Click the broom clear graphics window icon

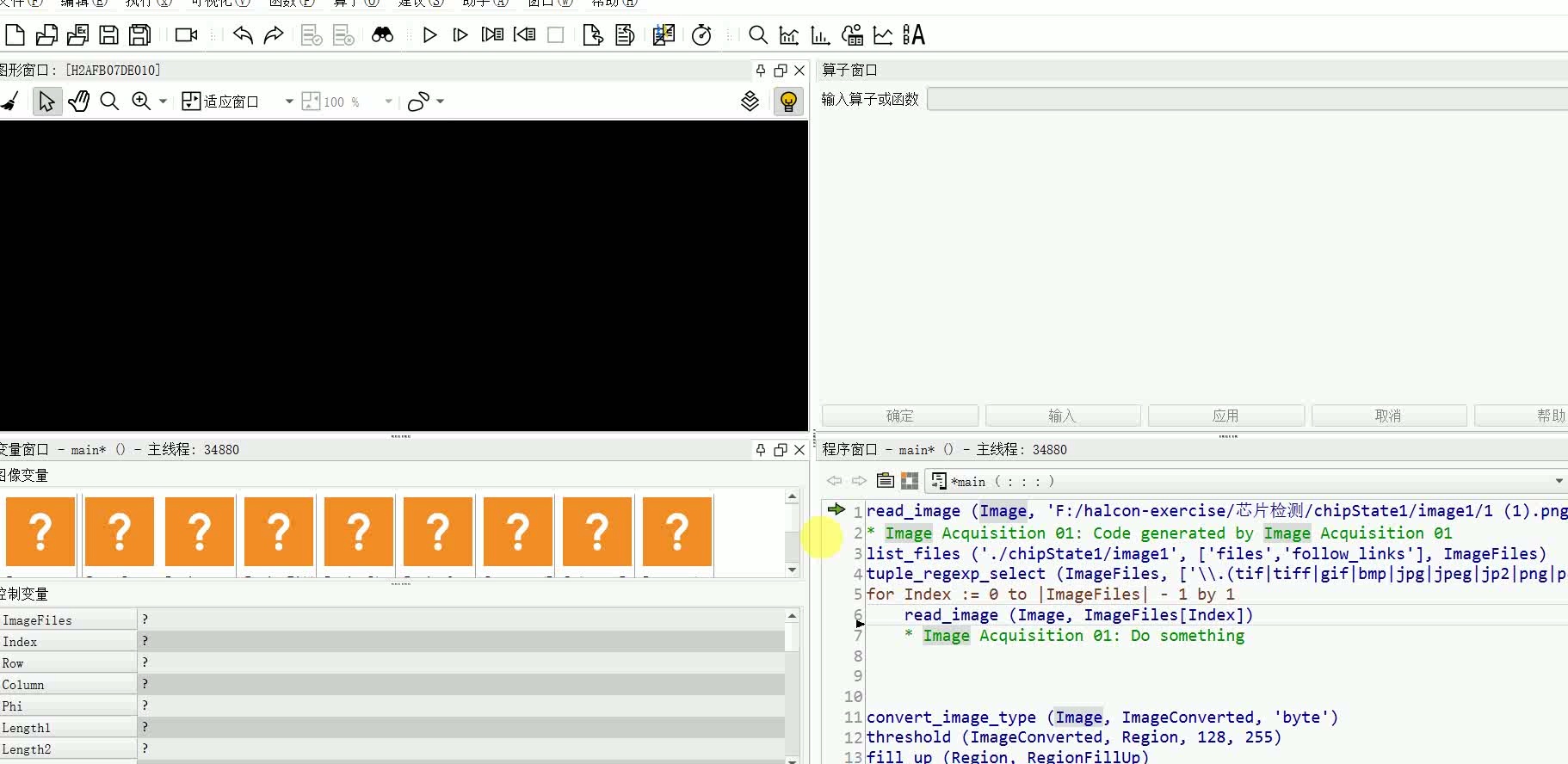point(10,102)
